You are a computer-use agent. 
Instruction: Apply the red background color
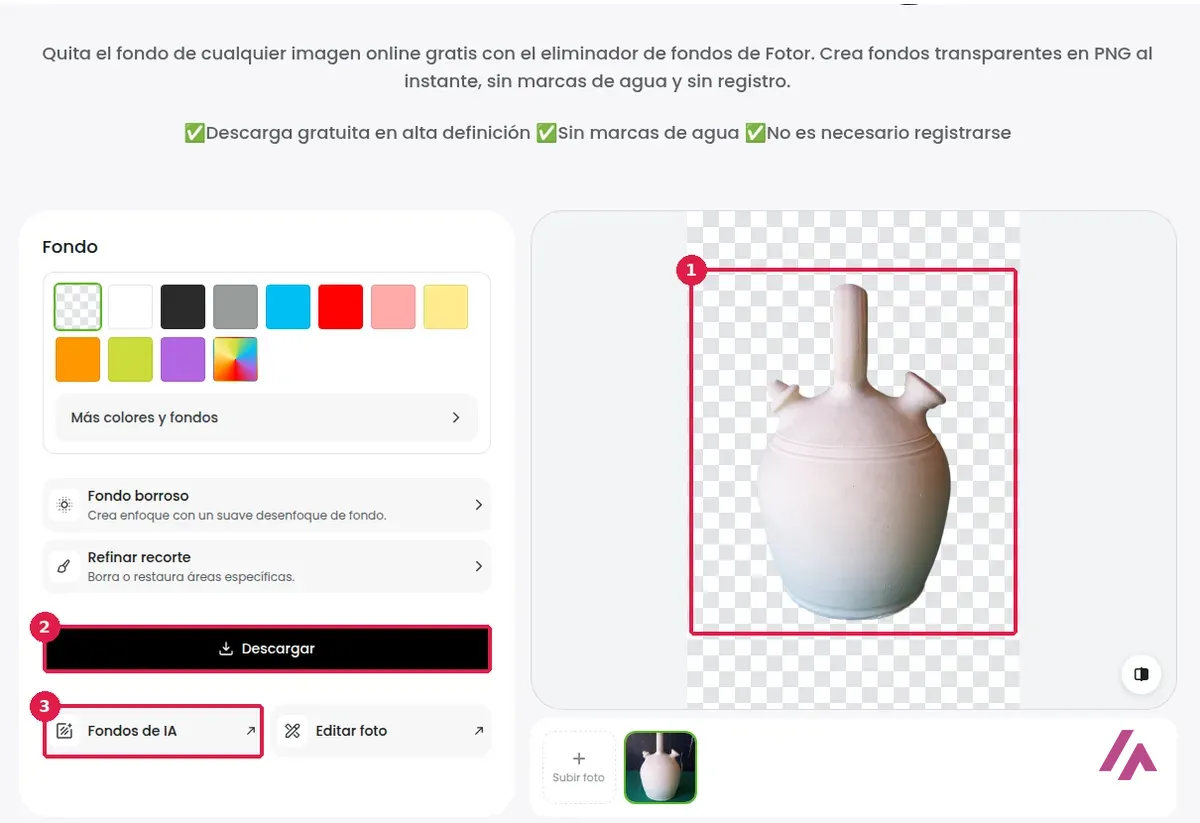click(341, 307)
